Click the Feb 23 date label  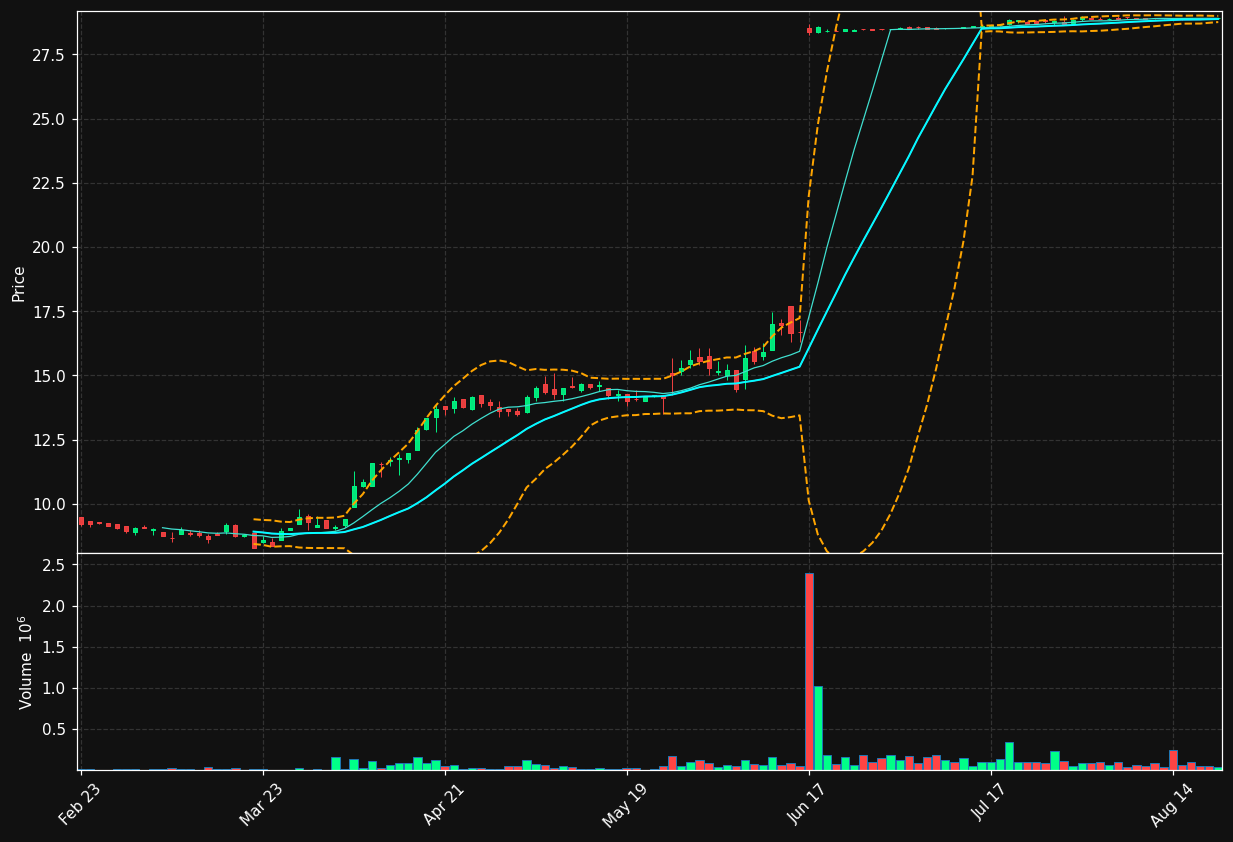click(80, 804)
